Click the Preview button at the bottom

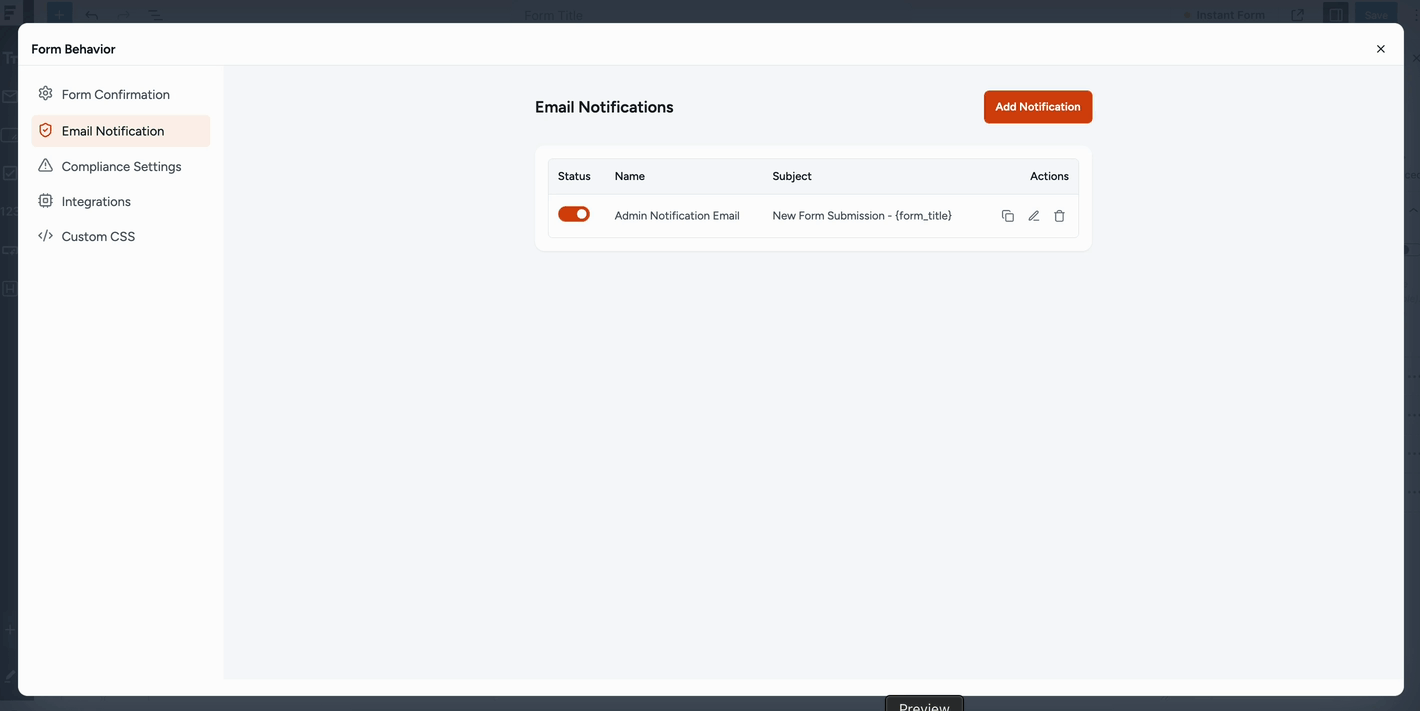(923, 705)
